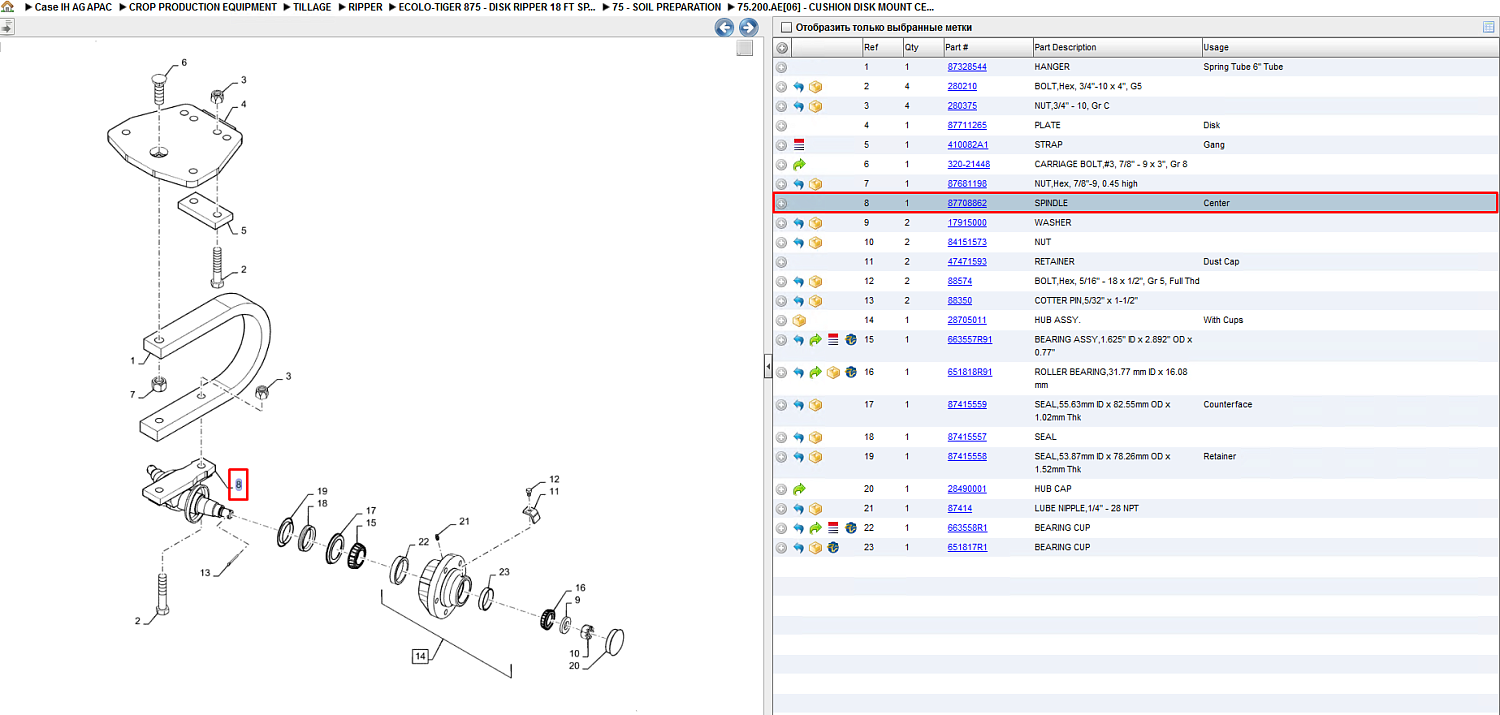Expand all rows via header plus icon
Viewport: 1500px width, 715px height.
(782, 47)
